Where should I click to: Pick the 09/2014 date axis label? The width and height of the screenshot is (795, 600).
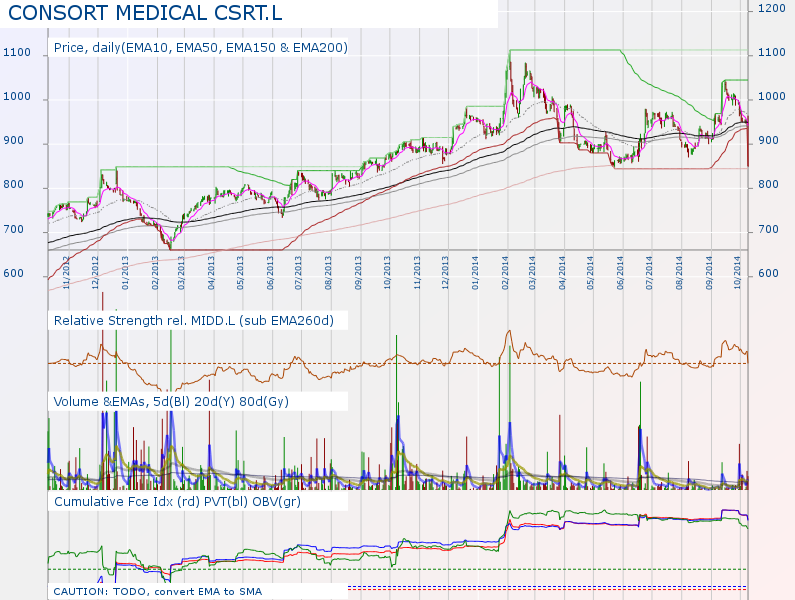pyautogui.click(x=709, y=272)
